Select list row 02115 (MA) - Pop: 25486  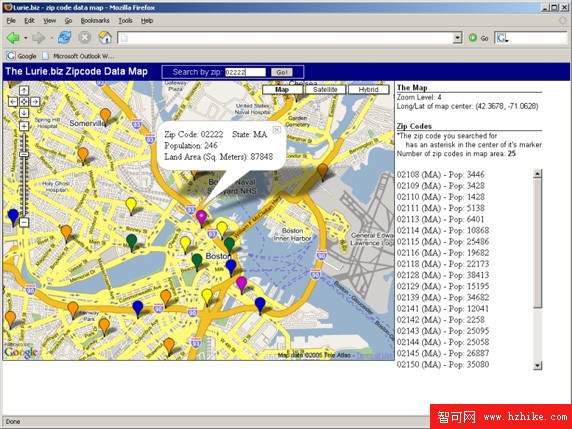(x=443, y=241)
